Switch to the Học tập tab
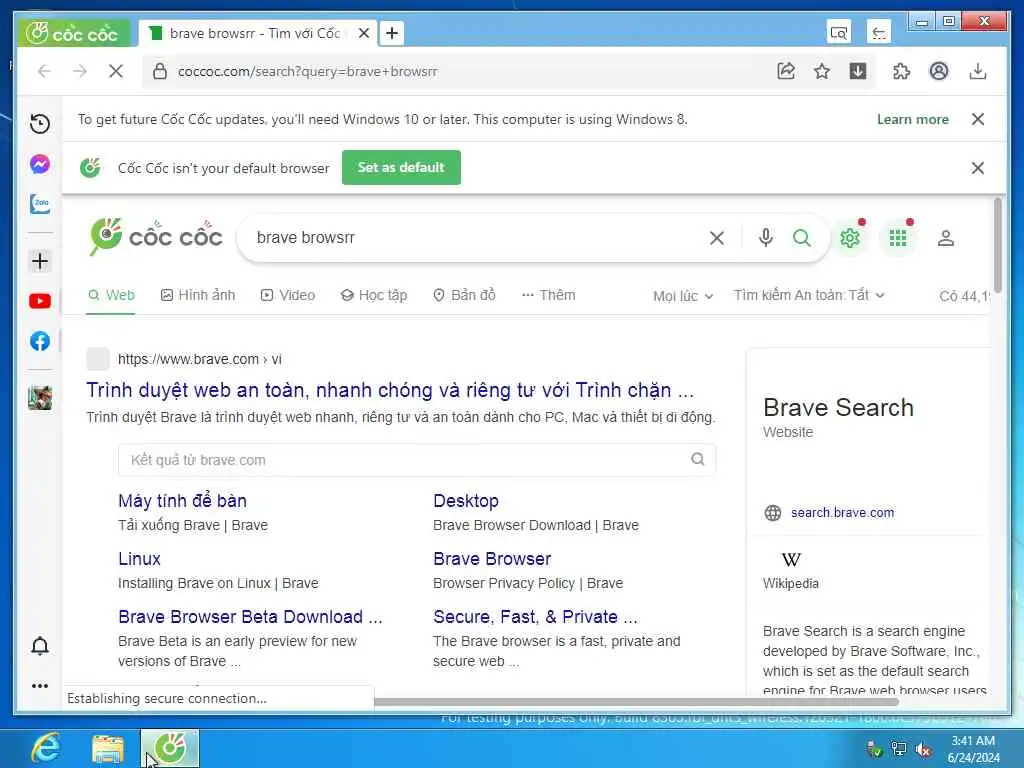 374,295
